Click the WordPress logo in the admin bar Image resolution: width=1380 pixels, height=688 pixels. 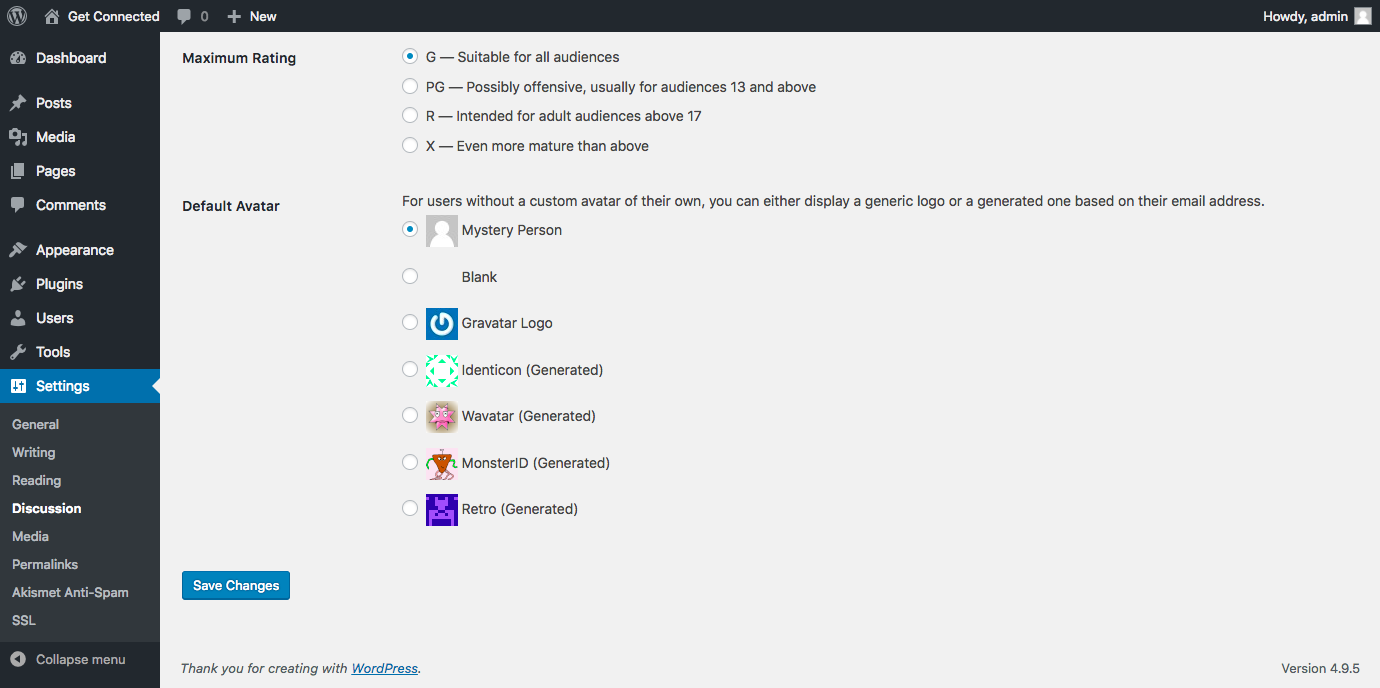[16, 15]
